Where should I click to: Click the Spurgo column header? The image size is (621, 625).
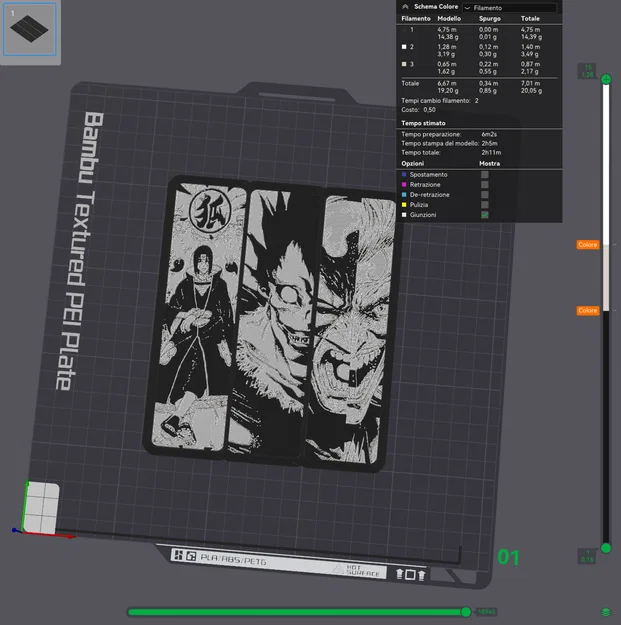point(490,18)
